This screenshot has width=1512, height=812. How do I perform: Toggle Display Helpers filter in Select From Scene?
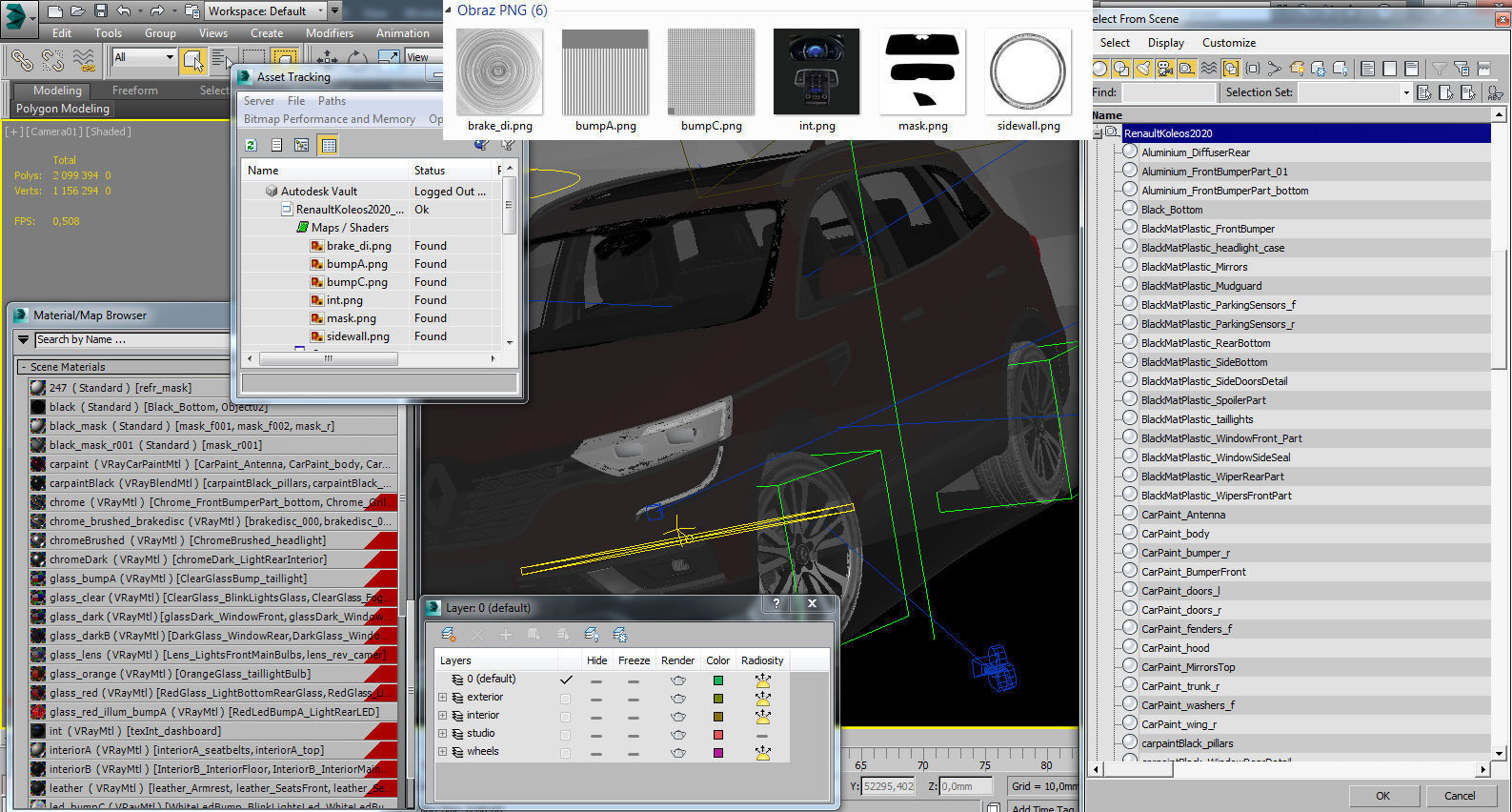click(x=1187, y=69)
